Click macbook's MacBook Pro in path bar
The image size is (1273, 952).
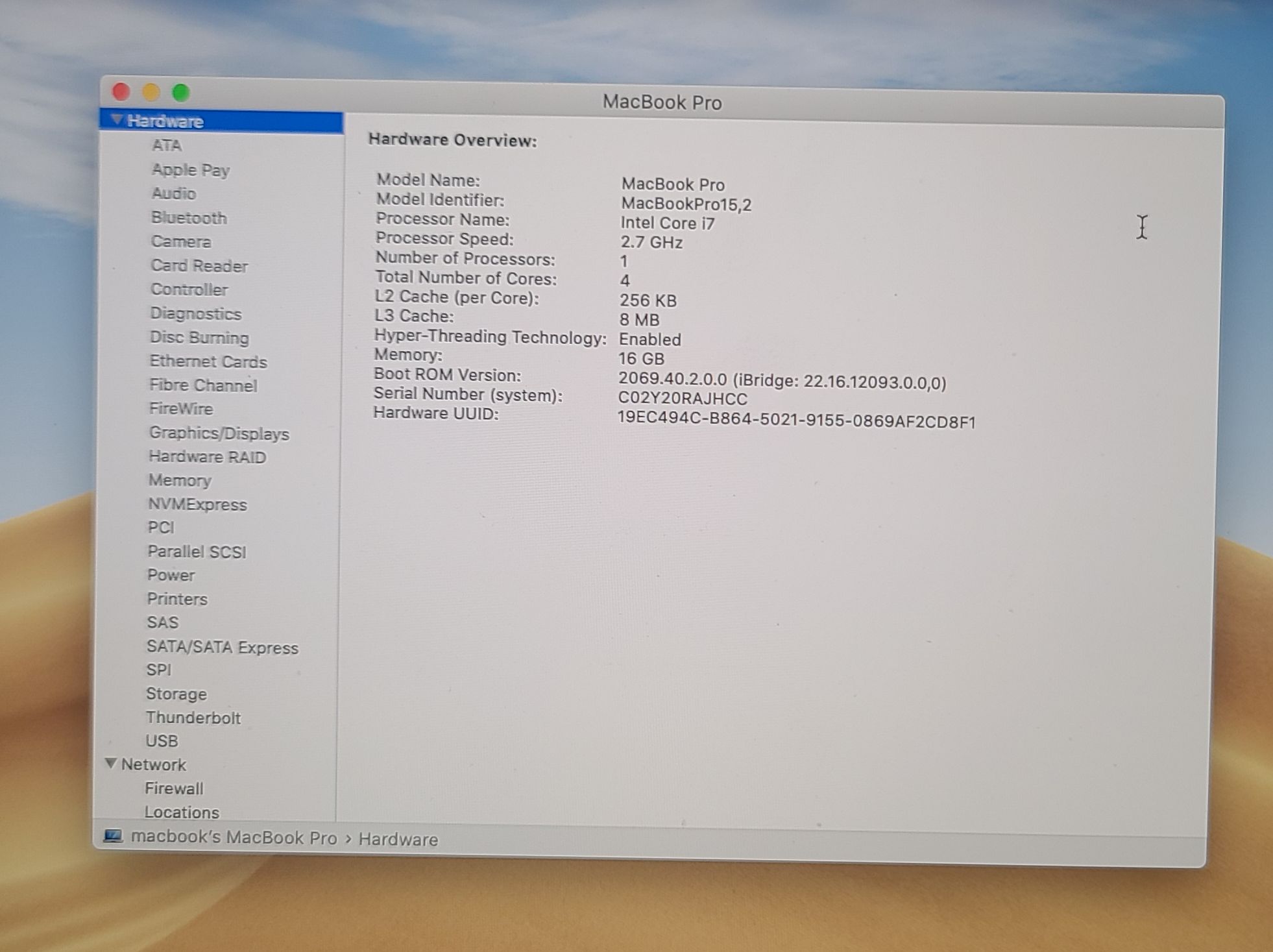click(x=234, y=838)
